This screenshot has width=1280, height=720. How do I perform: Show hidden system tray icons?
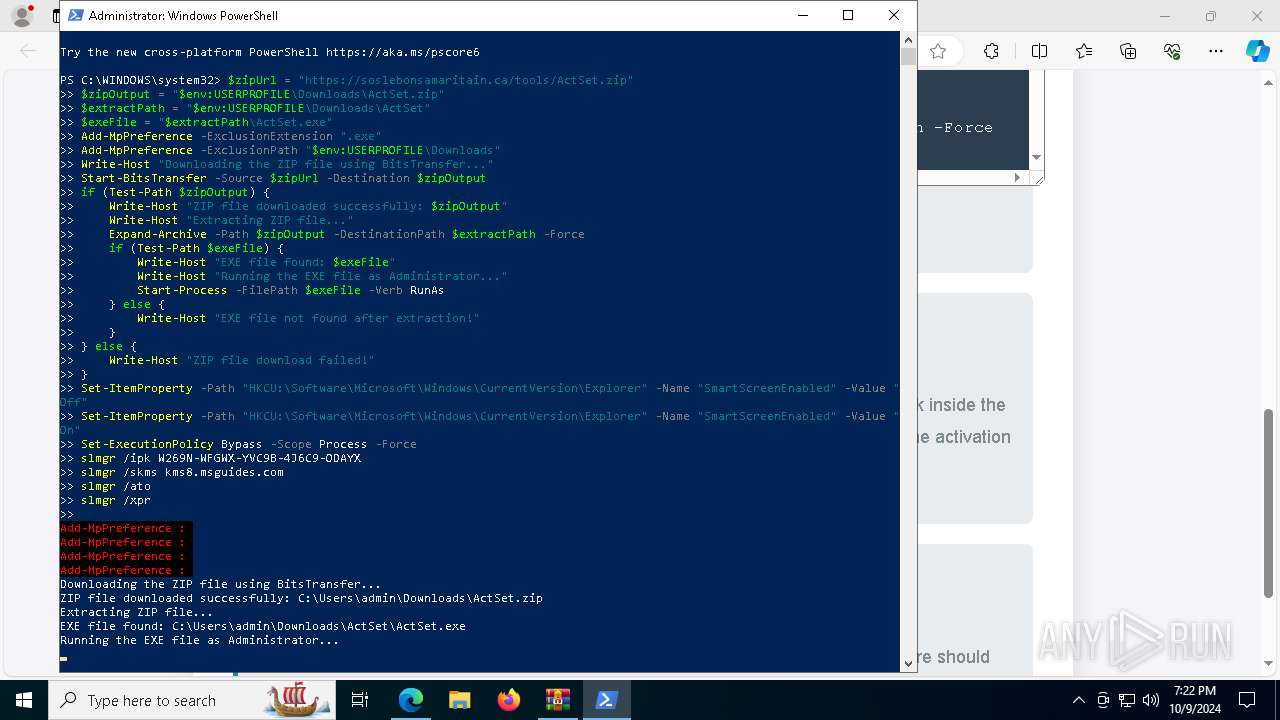(x=1078, y=700)
